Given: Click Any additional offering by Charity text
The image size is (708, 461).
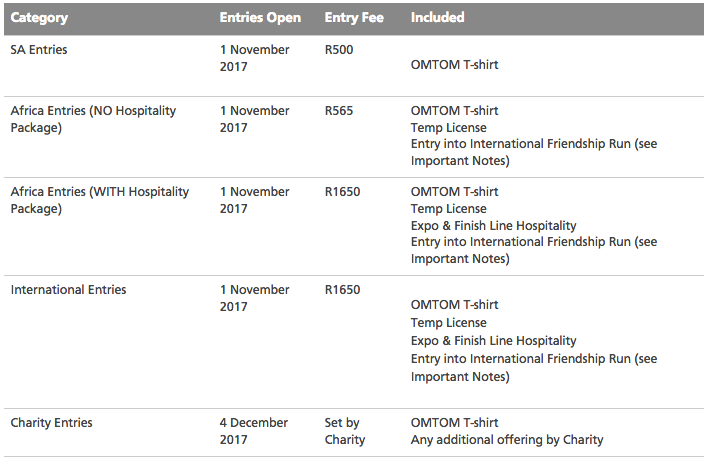Looking at the screenshot, I should (x=507, y=440).
